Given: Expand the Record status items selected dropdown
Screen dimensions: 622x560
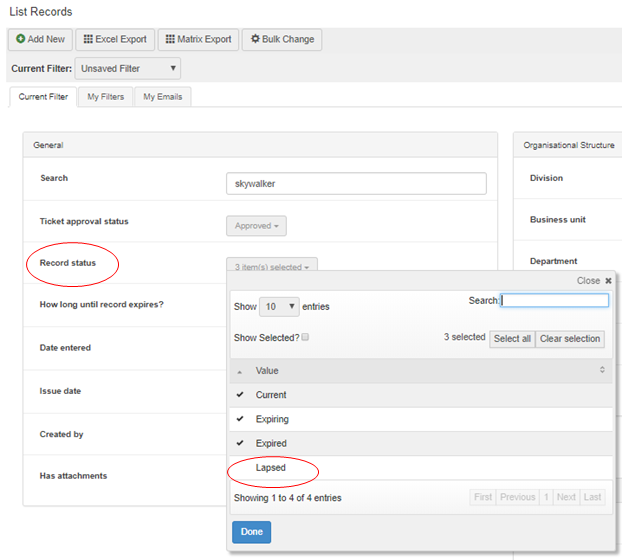Looking at the screenshot, I should coord(272,266).
